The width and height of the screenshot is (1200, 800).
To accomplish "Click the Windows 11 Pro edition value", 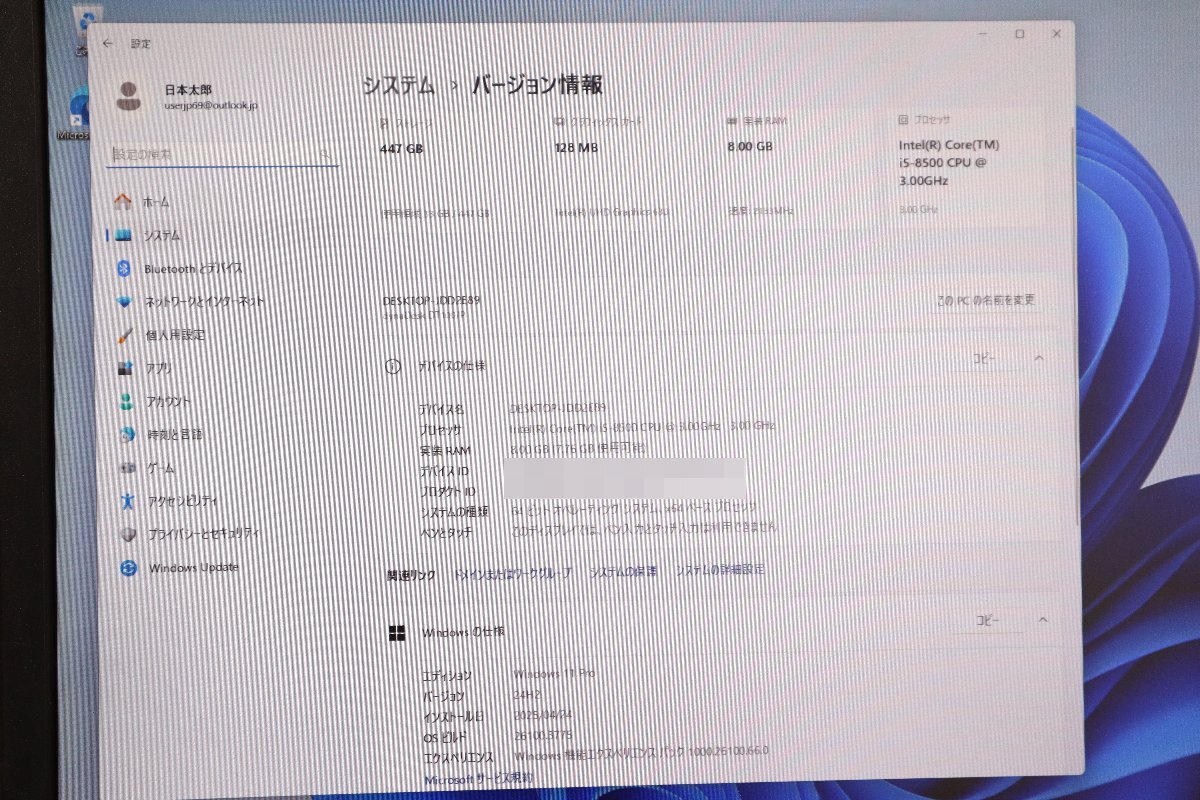I will click(553, 674).
